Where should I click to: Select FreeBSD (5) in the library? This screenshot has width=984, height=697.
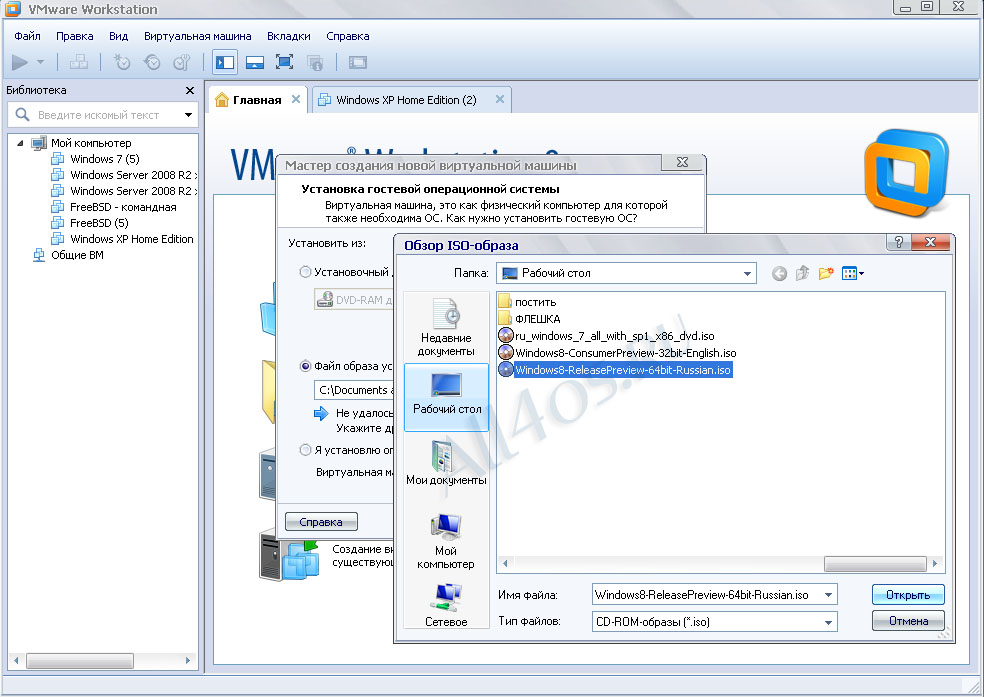(99, 223)
